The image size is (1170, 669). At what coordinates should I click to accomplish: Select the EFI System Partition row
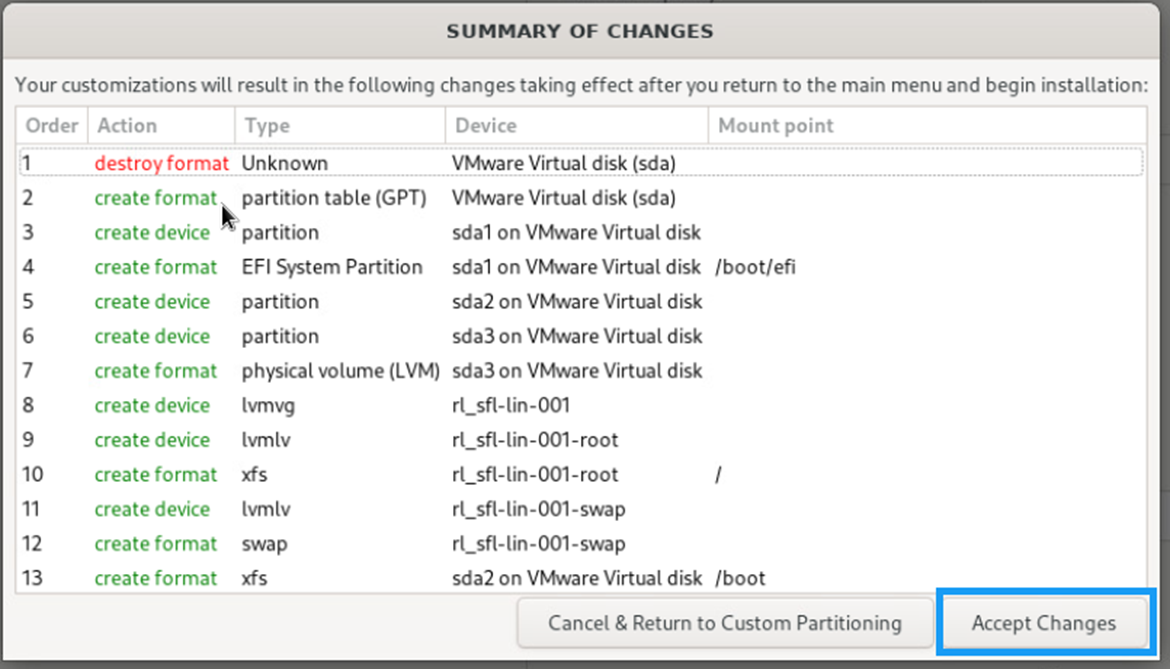pyautogui.click(x=581, y=267)
